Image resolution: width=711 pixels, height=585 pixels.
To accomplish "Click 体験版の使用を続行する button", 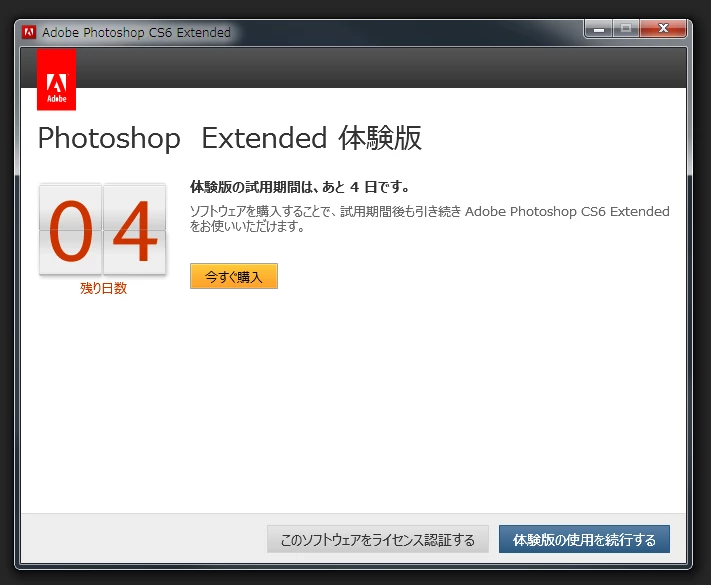I will (584, 539).
